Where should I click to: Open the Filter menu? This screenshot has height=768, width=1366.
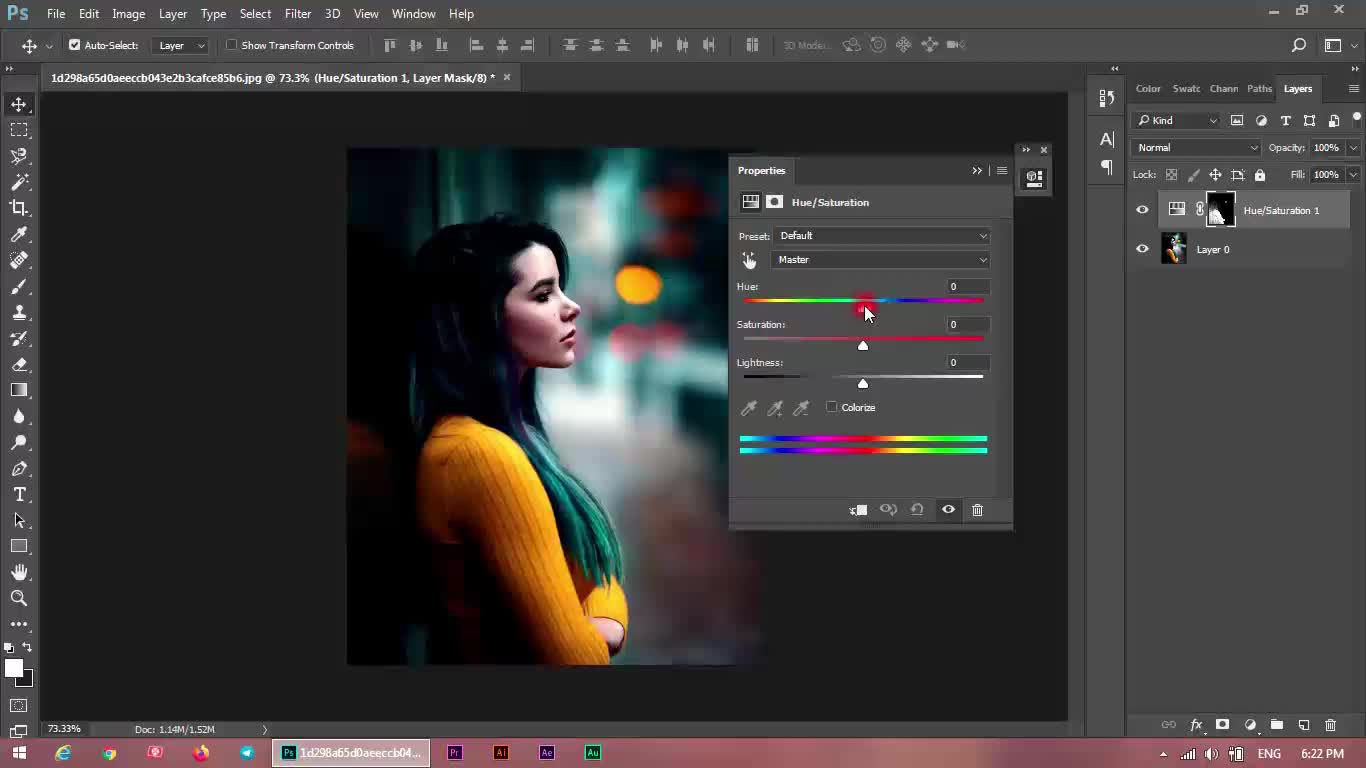297,14
